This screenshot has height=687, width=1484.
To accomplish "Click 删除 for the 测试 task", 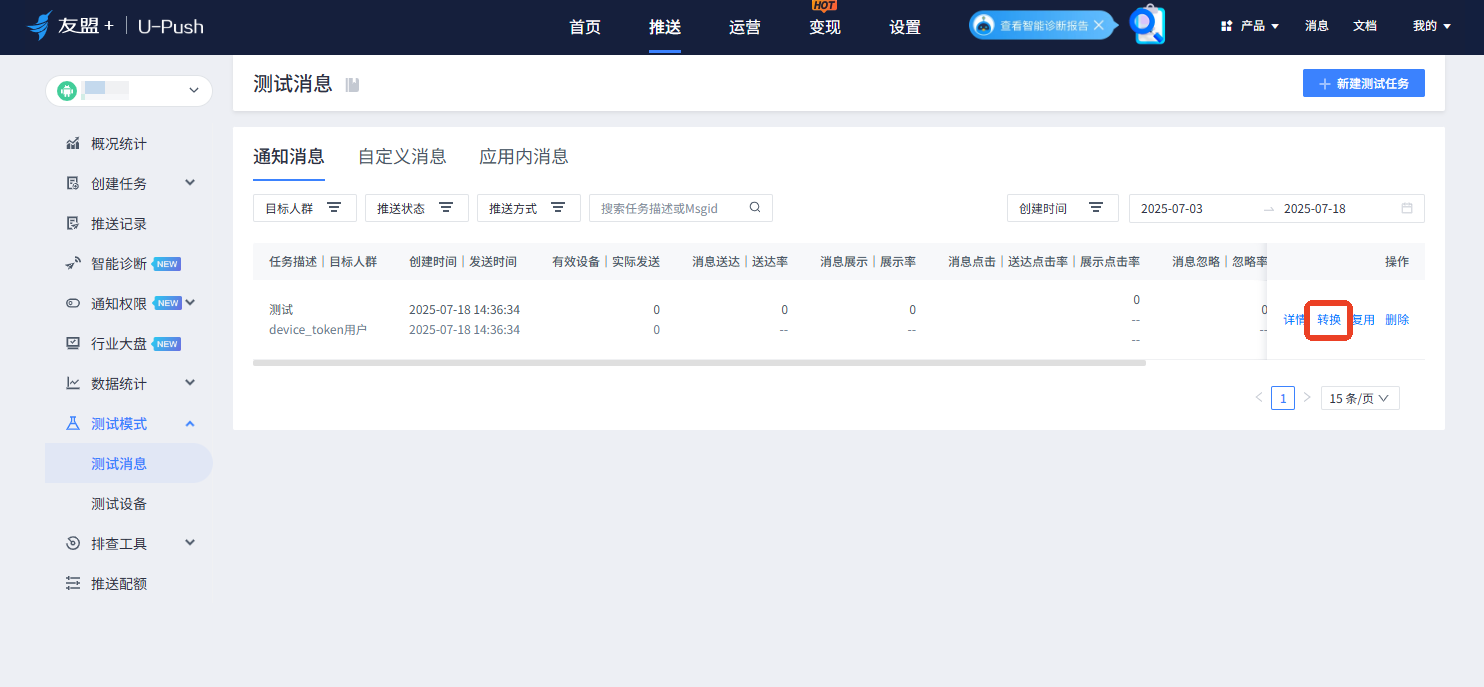I will 1397,320.
